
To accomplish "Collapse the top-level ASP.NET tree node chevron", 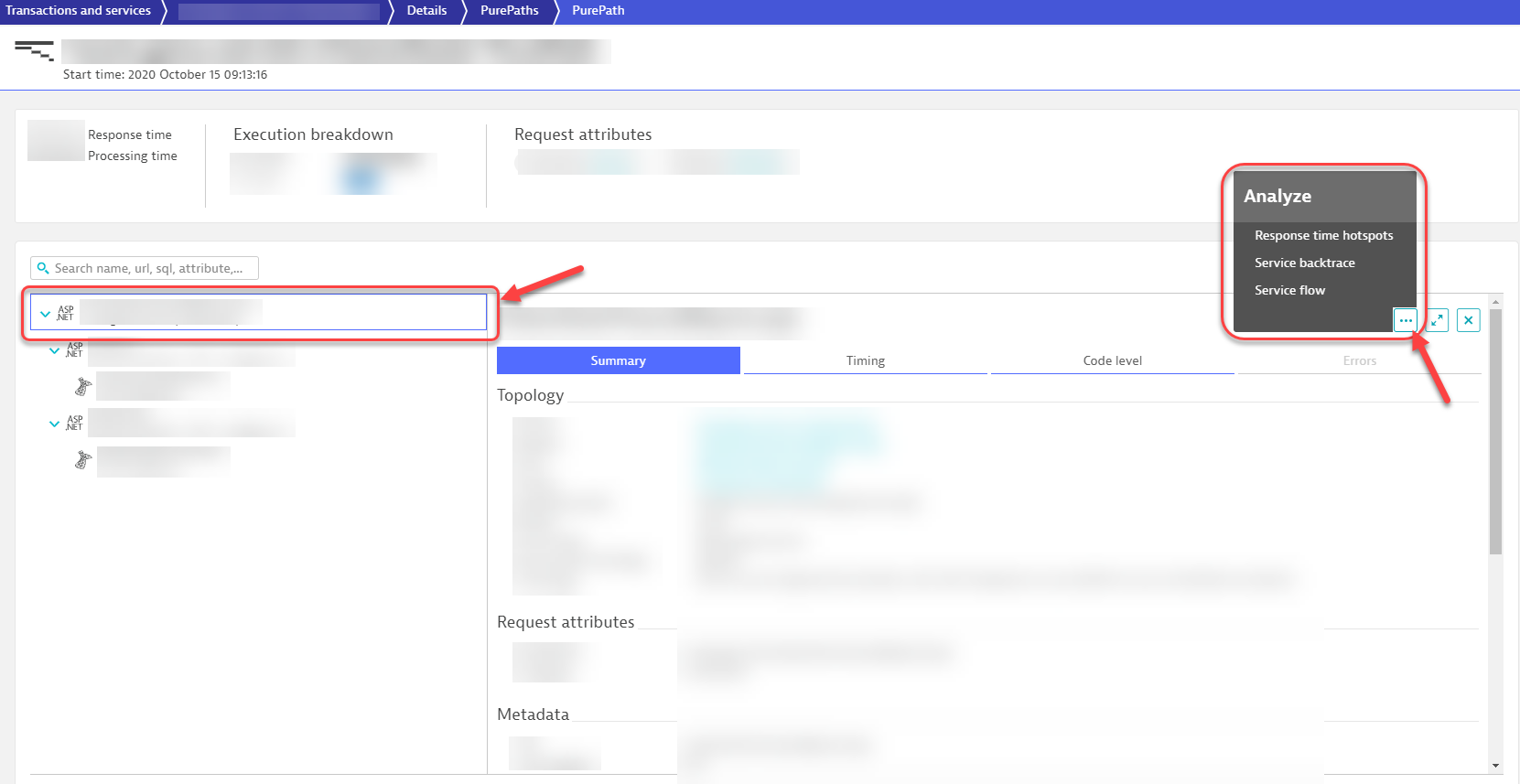I will click(45, 314).
